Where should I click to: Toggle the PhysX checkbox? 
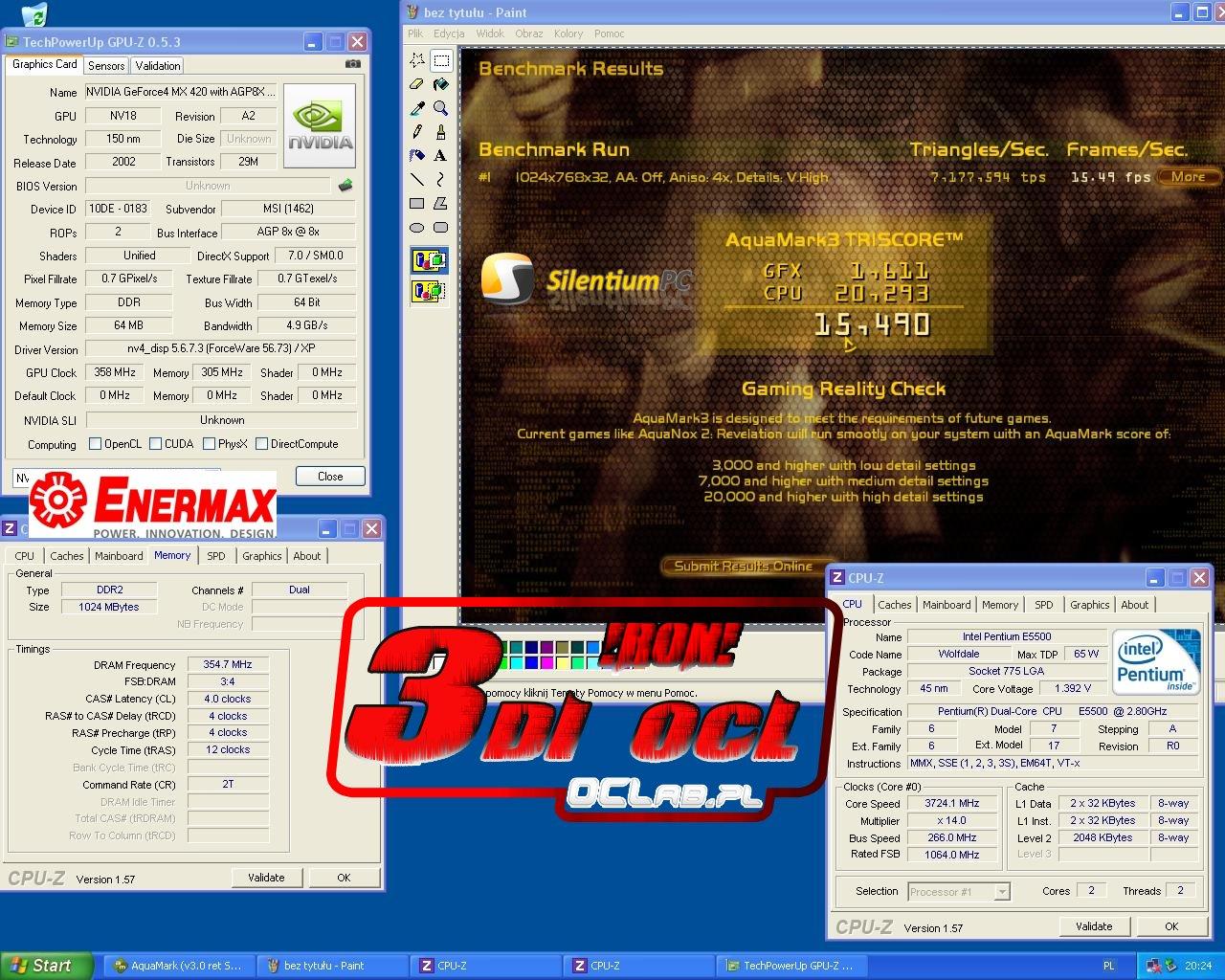click(209, 444)
